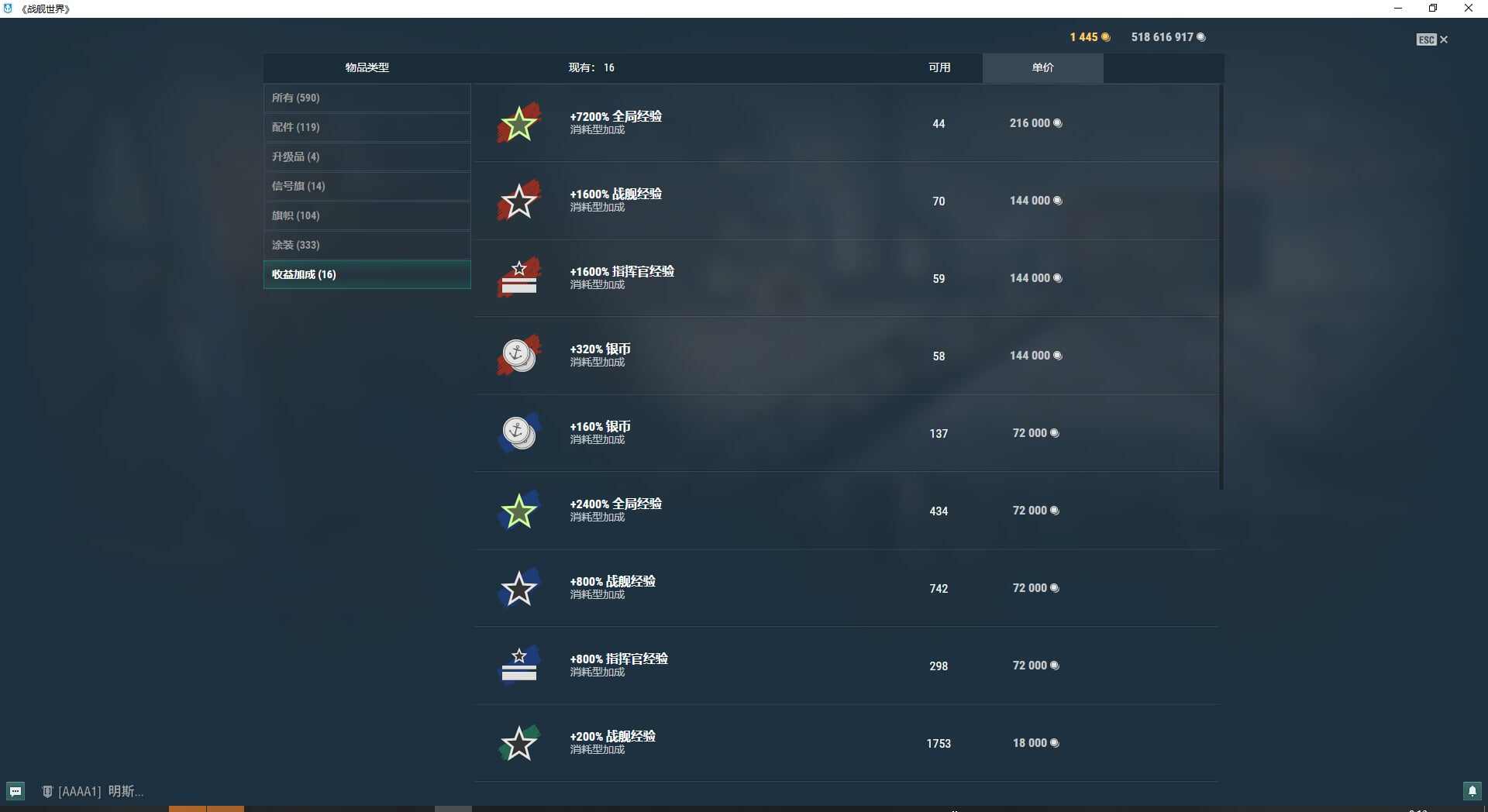Close the inventory with ESC button
This screenshot has height=812, width=1488.
(1432, 40)
